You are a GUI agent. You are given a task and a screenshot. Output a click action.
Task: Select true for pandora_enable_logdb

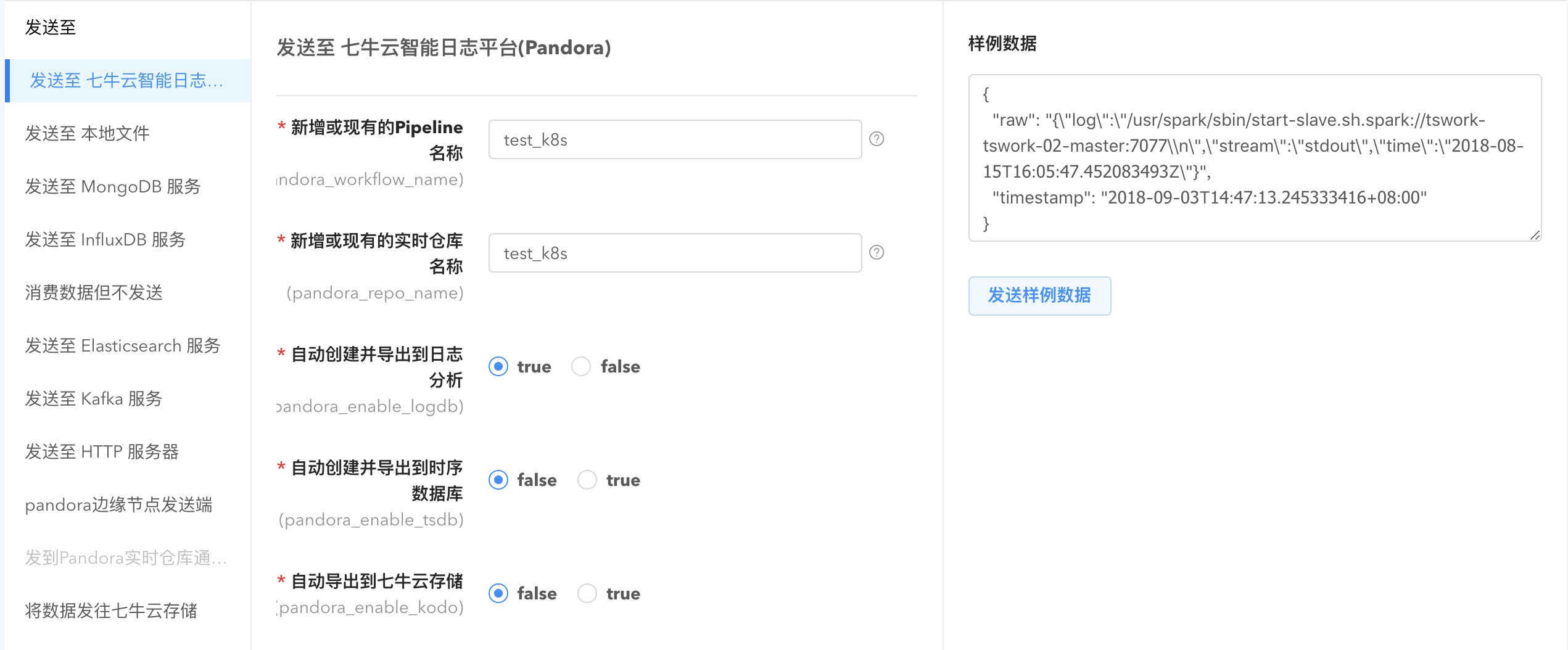pos(498,366)
